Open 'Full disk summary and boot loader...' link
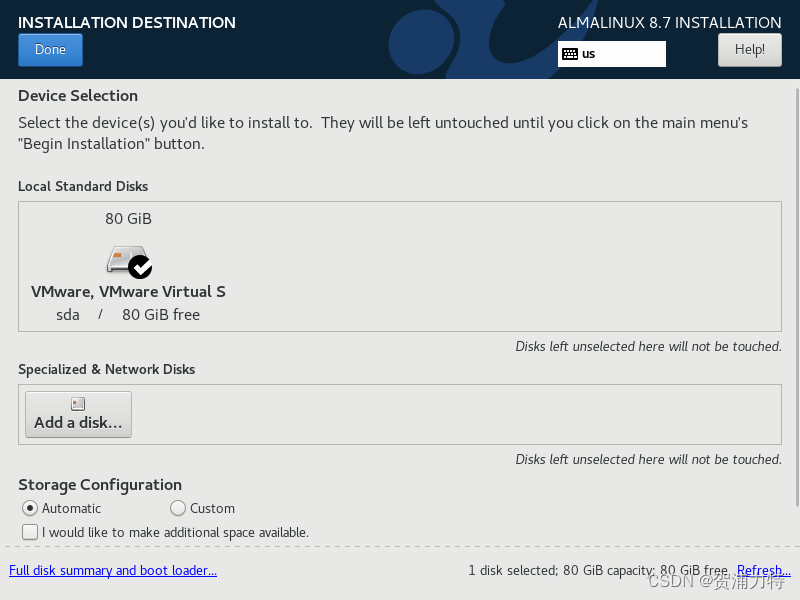 pos(113,570)
